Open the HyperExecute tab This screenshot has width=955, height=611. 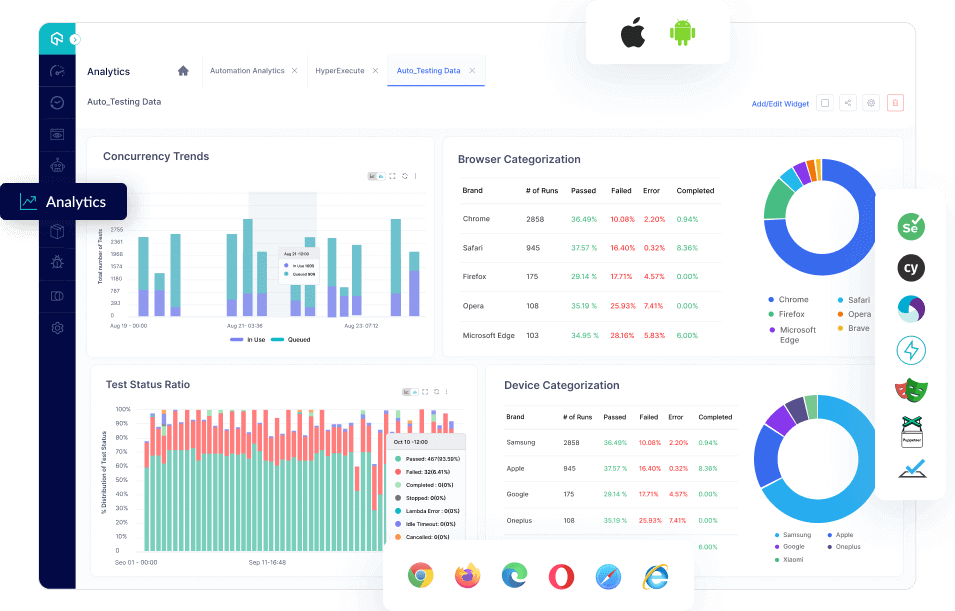[343, 71]
